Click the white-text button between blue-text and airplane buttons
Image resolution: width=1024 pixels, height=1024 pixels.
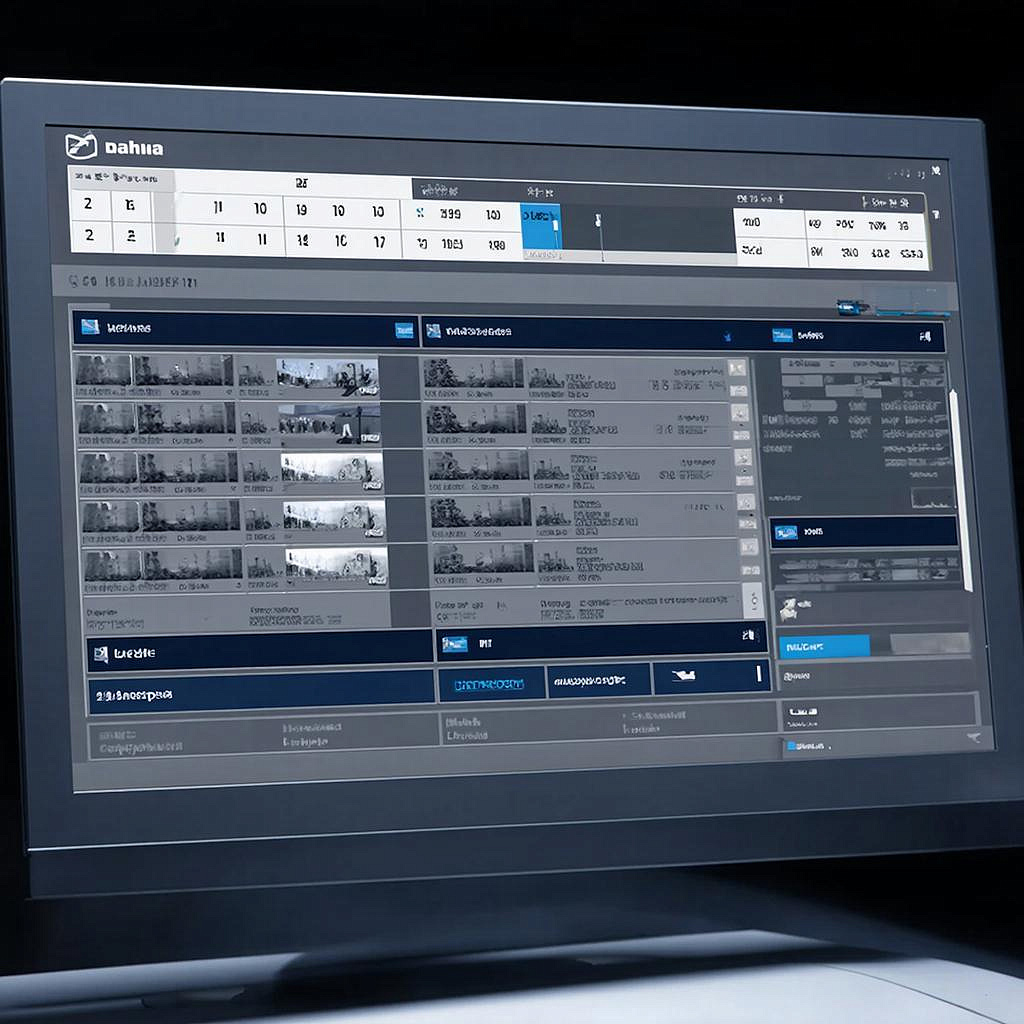(x=598, y=681)
